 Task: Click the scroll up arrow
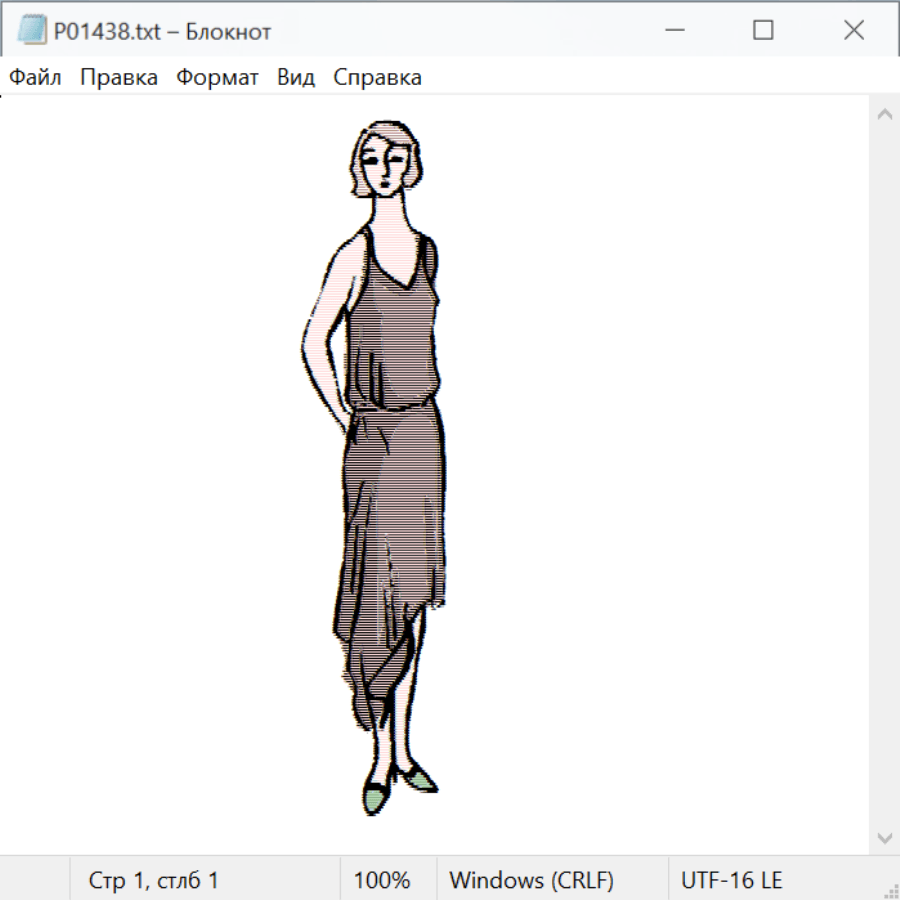click(884, 115)
